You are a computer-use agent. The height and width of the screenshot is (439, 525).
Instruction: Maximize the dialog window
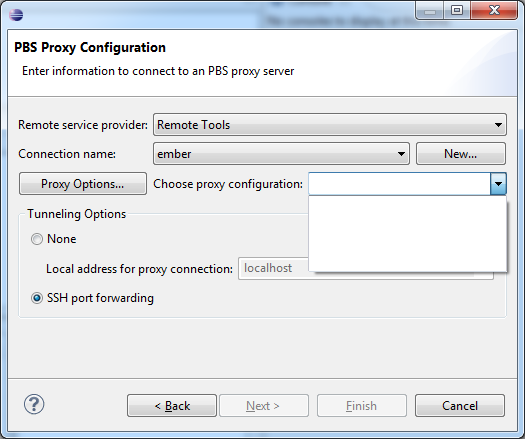(457, 10)
